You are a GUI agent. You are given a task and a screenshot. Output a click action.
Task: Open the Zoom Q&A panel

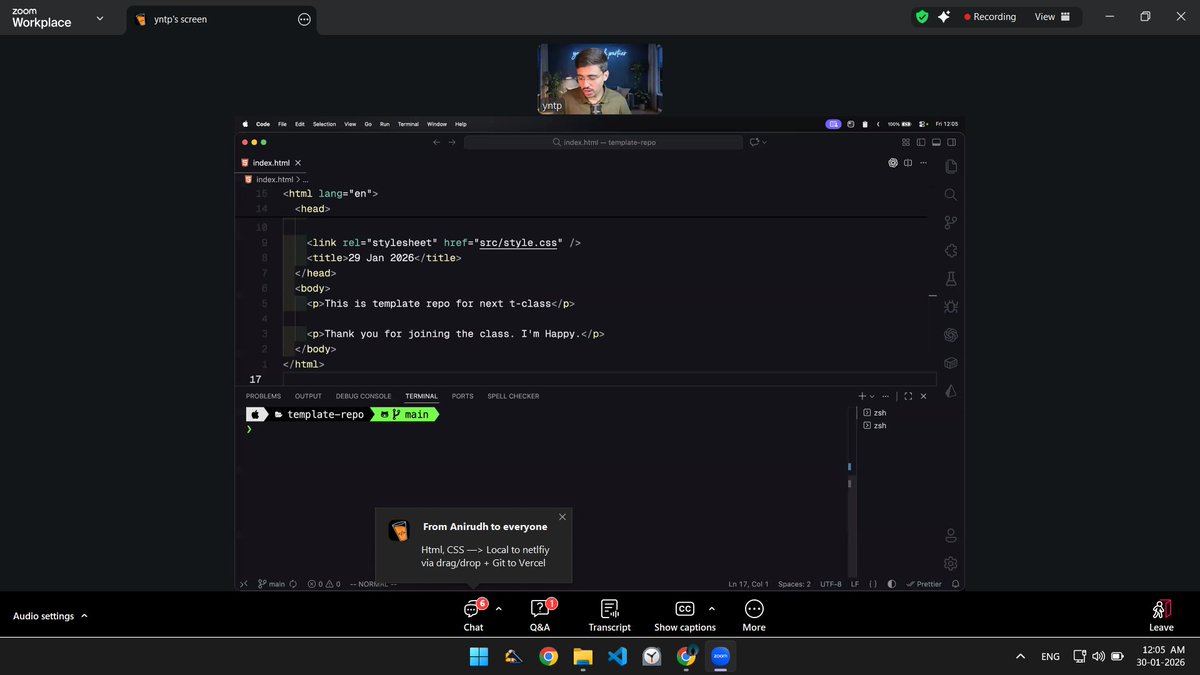coord(540,615)
